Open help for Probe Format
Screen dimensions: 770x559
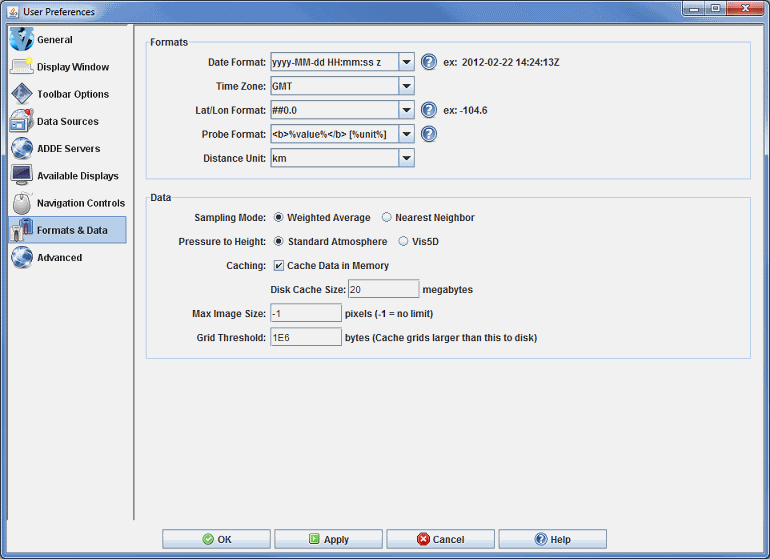click(429, 134)
